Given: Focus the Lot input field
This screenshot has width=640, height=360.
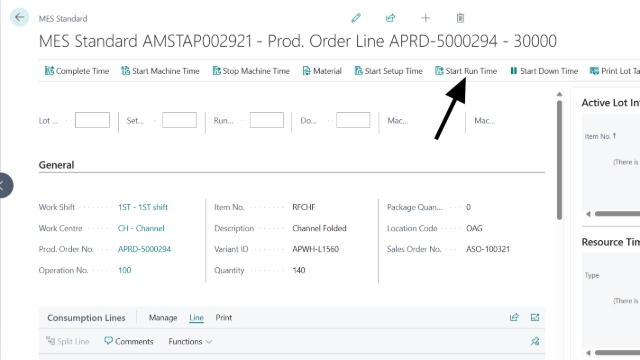Looking at the screenshot, I should [x=92, y=120].
